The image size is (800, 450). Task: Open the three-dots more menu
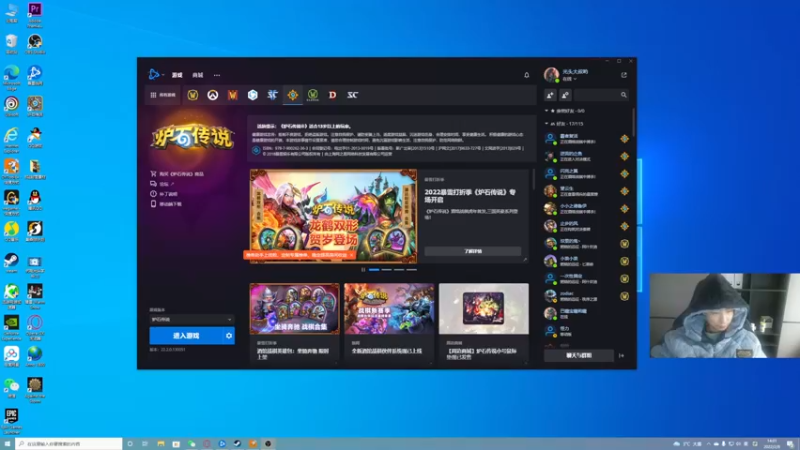click(217, 75)
